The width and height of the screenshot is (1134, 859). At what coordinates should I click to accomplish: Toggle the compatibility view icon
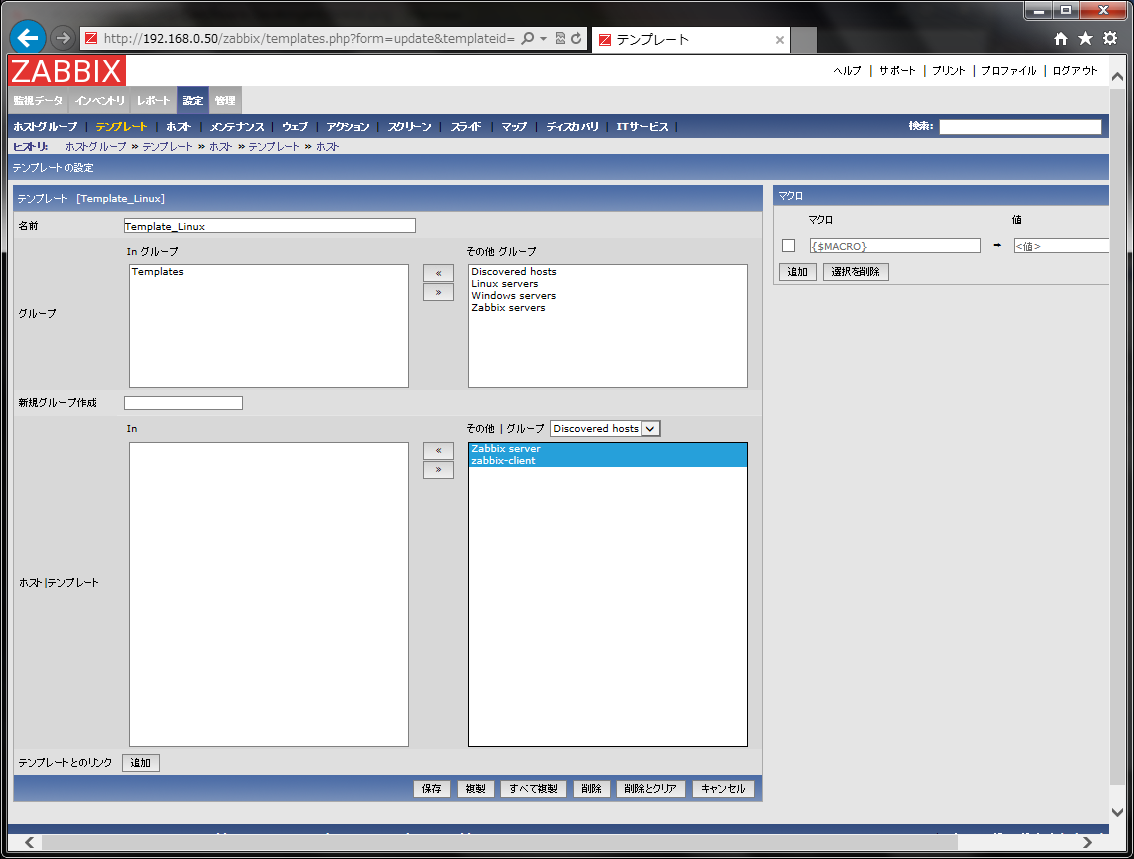click(x=560, y=38)
